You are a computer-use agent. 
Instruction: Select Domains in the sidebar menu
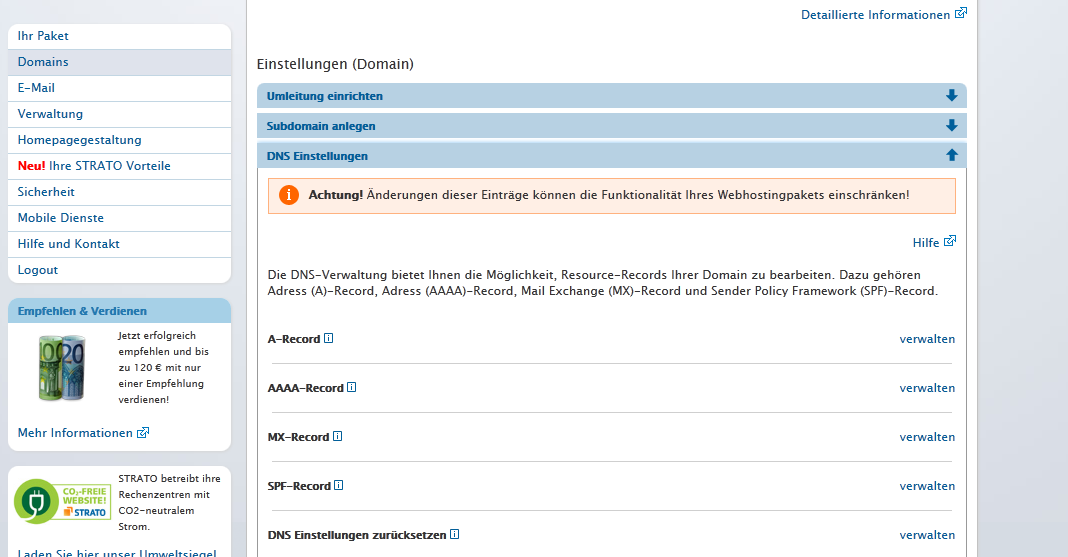(x=119, y=62)
